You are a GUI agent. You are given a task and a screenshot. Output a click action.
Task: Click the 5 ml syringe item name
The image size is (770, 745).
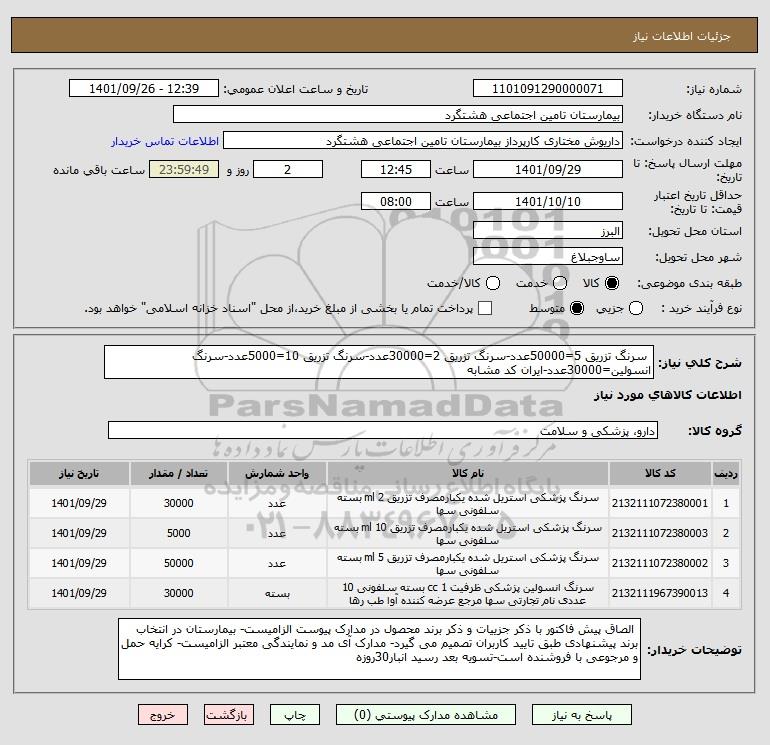[x=468, y=564]
